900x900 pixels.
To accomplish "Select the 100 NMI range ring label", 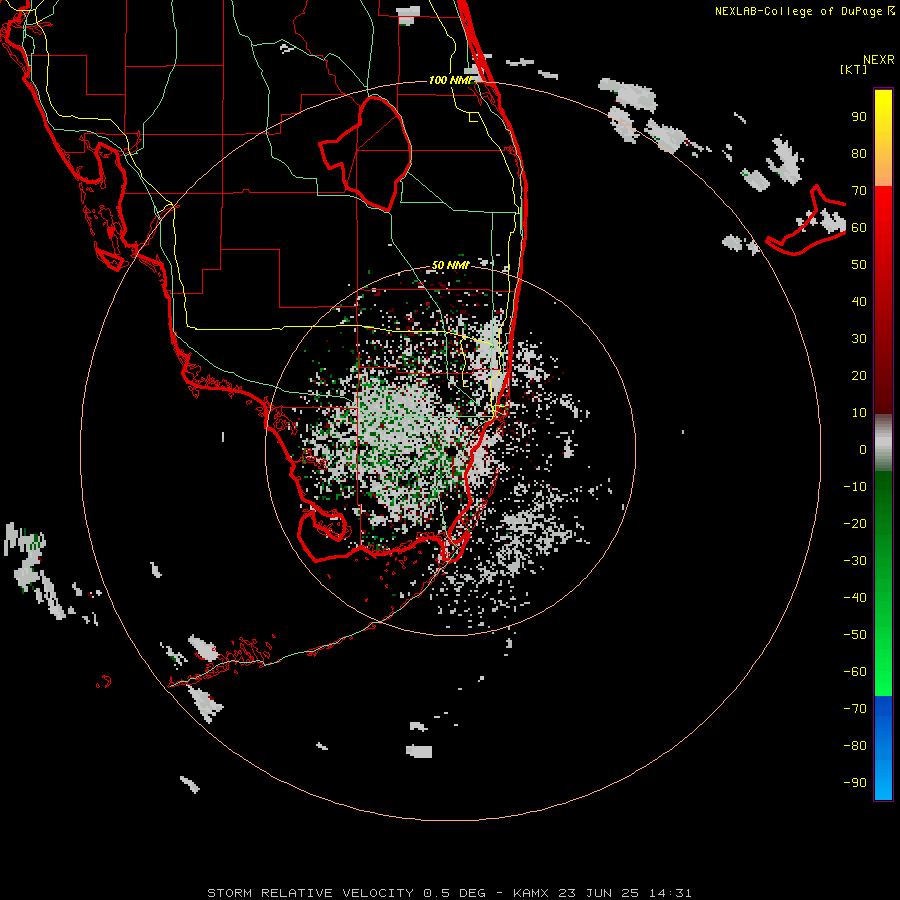I will coord(451,80).
